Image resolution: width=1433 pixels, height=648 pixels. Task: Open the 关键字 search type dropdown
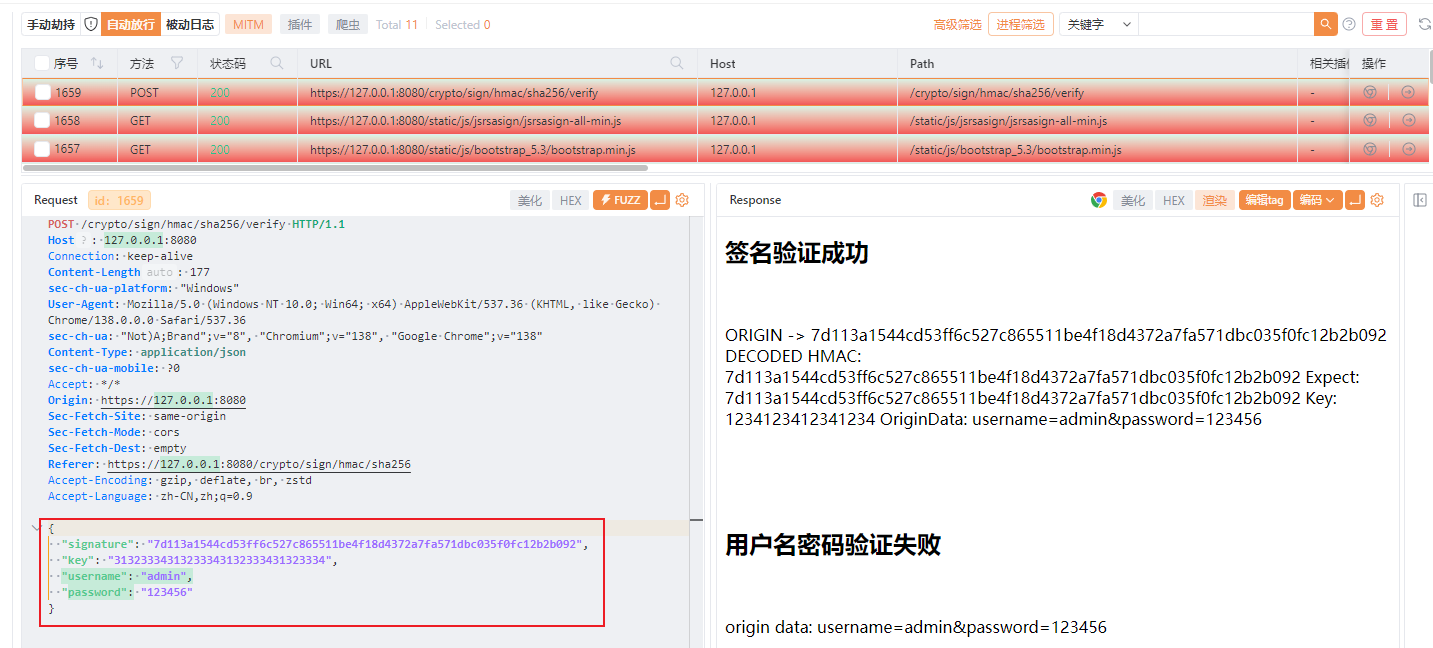pyautogui.click(x=1098, y=24)
